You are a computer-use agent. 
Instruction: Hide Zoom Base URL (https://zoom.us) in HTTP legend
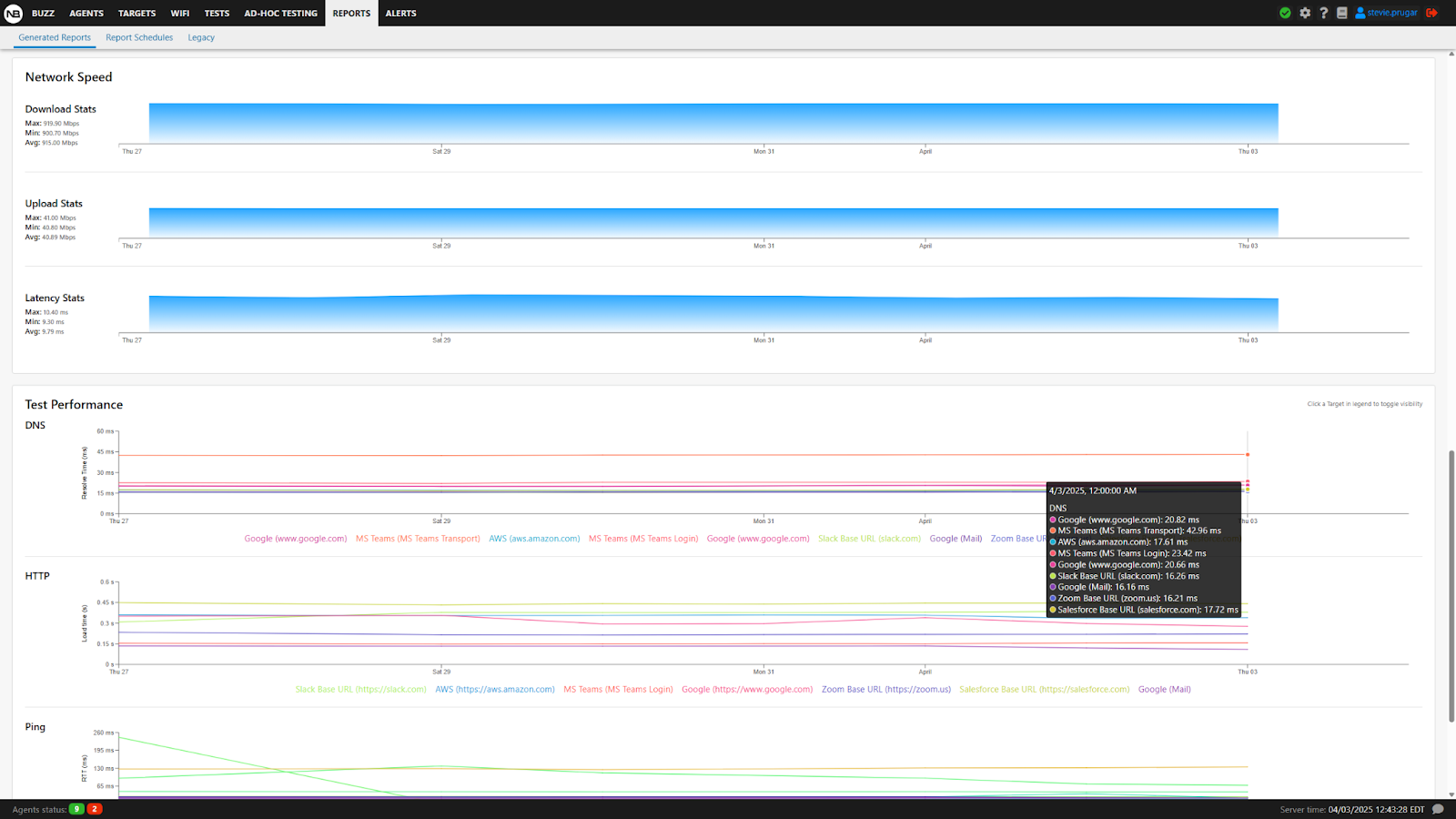pos(886,690)
